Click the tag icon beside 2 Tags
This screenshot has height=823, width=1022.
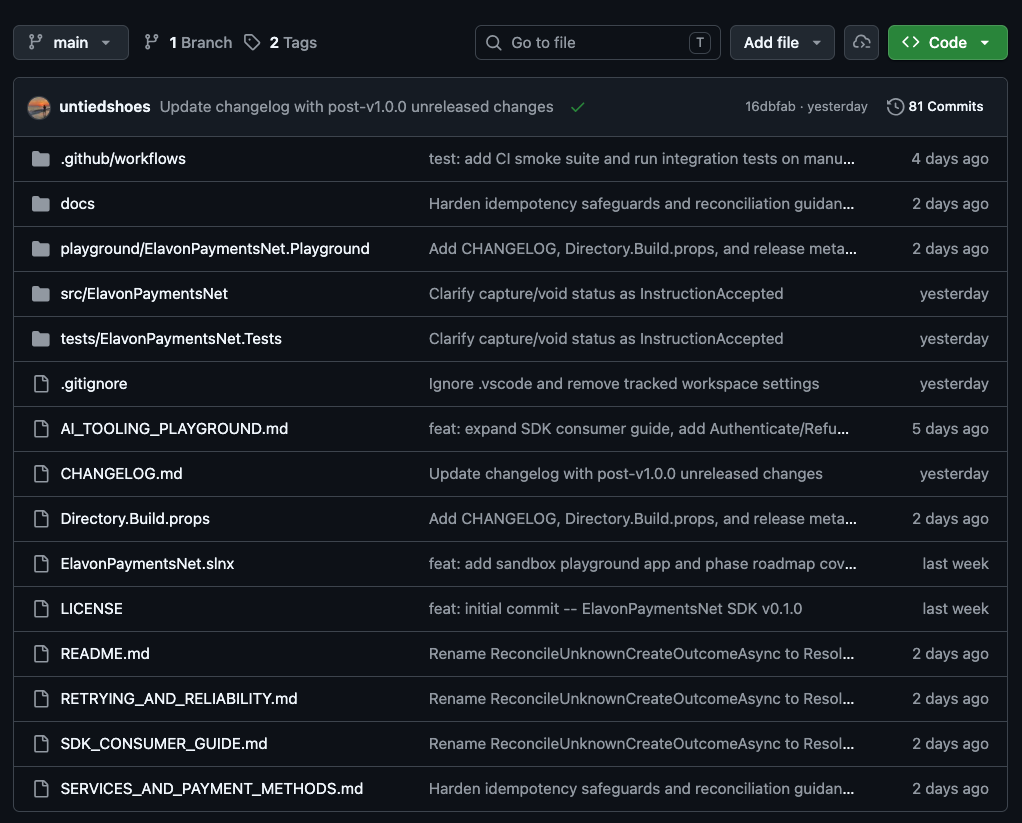(252, 42)
